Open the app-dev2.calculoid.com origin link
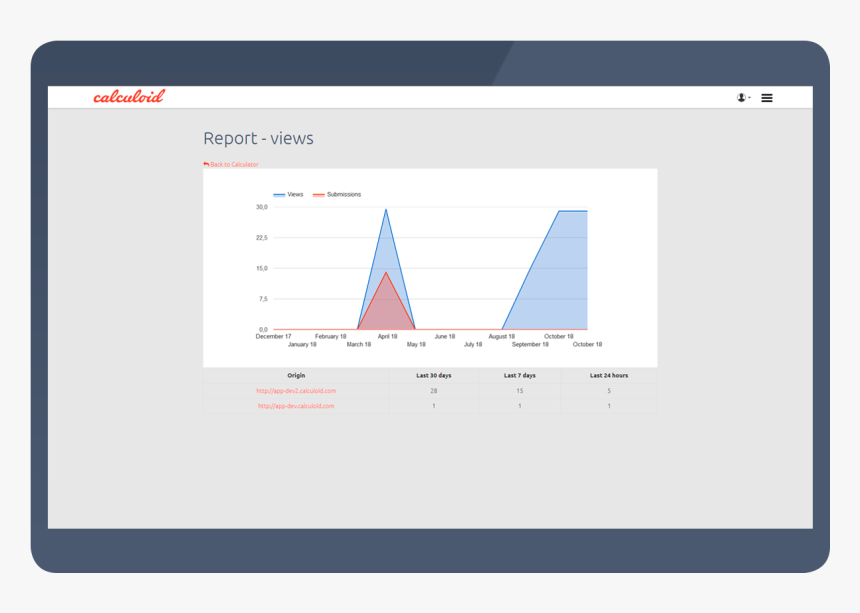Screen dimensions: 860x613 tap(296, 391)
